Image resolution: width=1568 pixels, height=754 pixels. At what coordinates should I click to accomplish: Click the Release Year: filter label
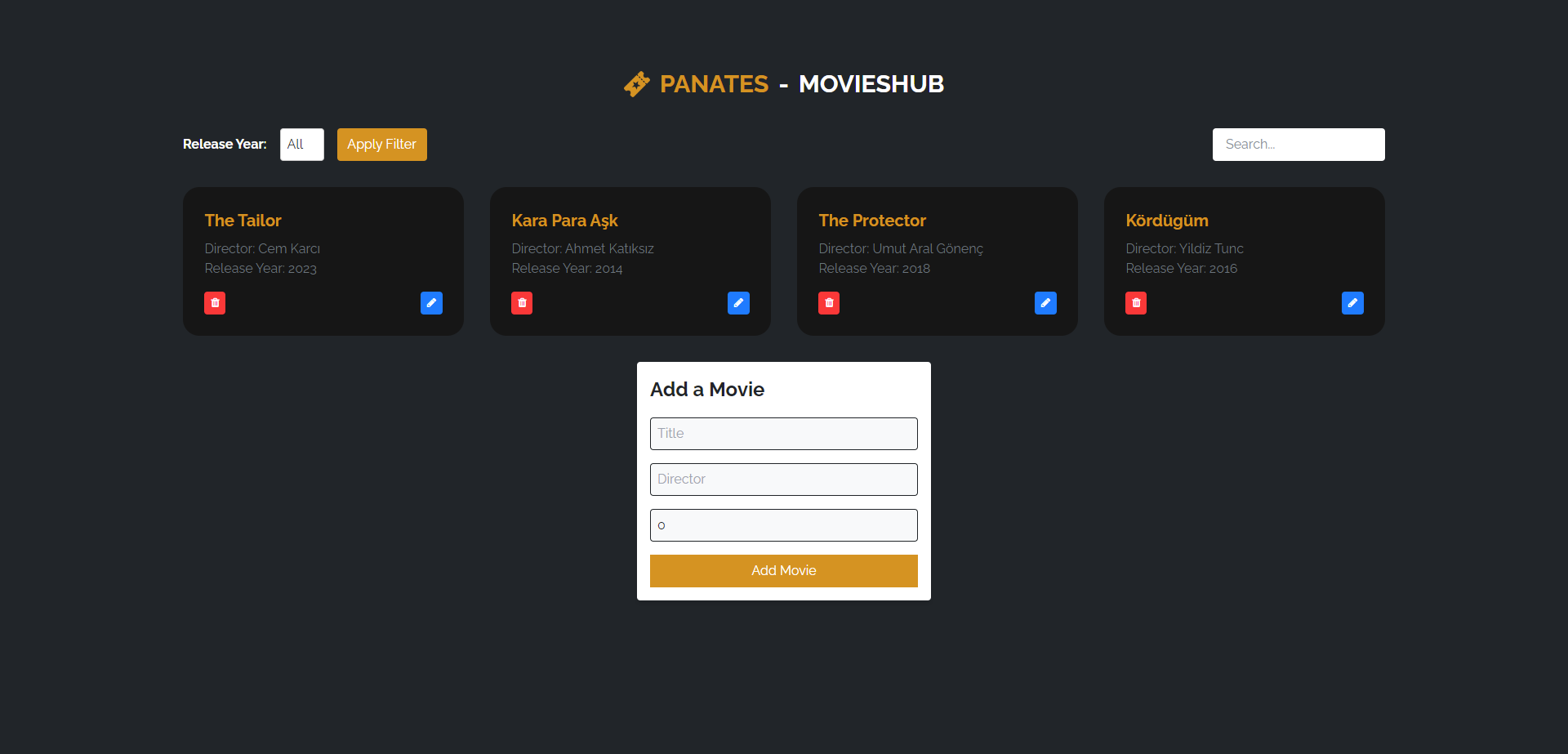(x=225, y=145)
